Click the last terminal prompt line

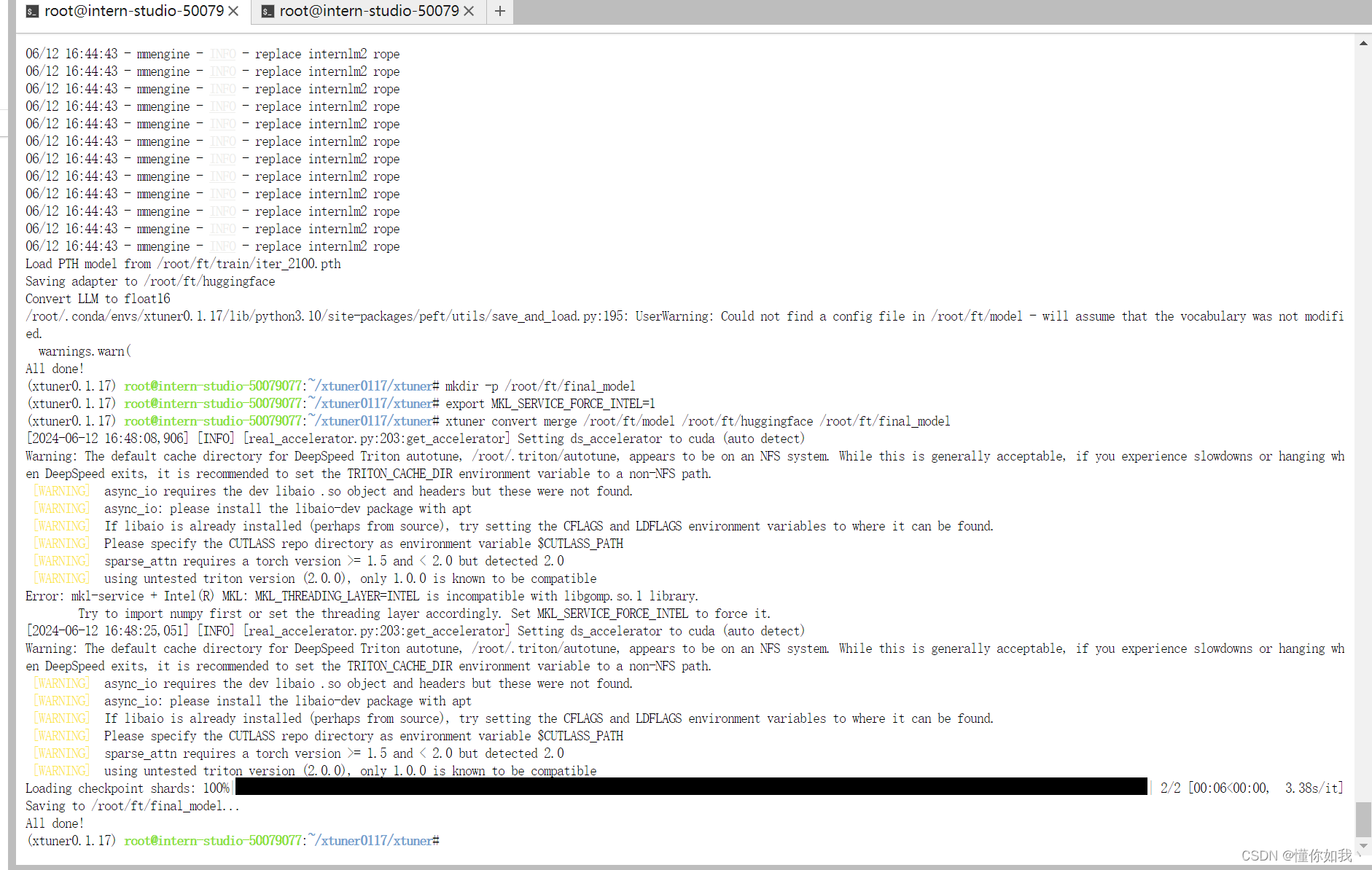(x=233, y=841)
